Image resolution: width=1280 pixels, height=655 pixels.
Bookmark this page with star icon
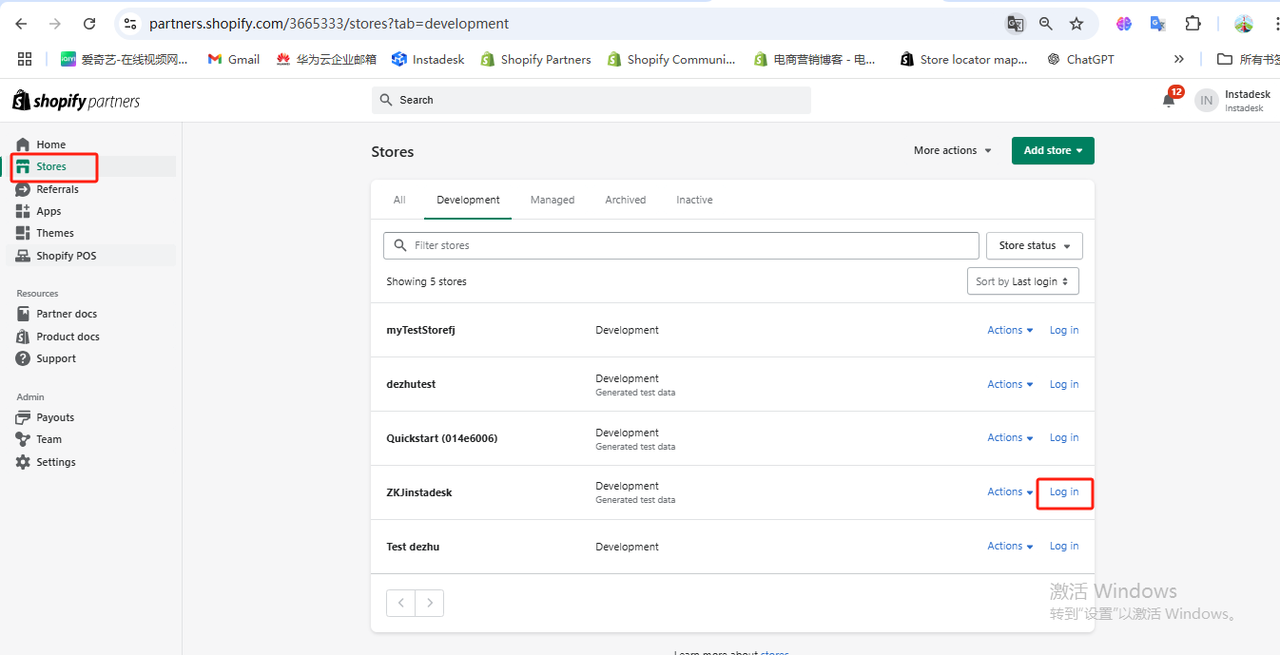click(1076, 24)
